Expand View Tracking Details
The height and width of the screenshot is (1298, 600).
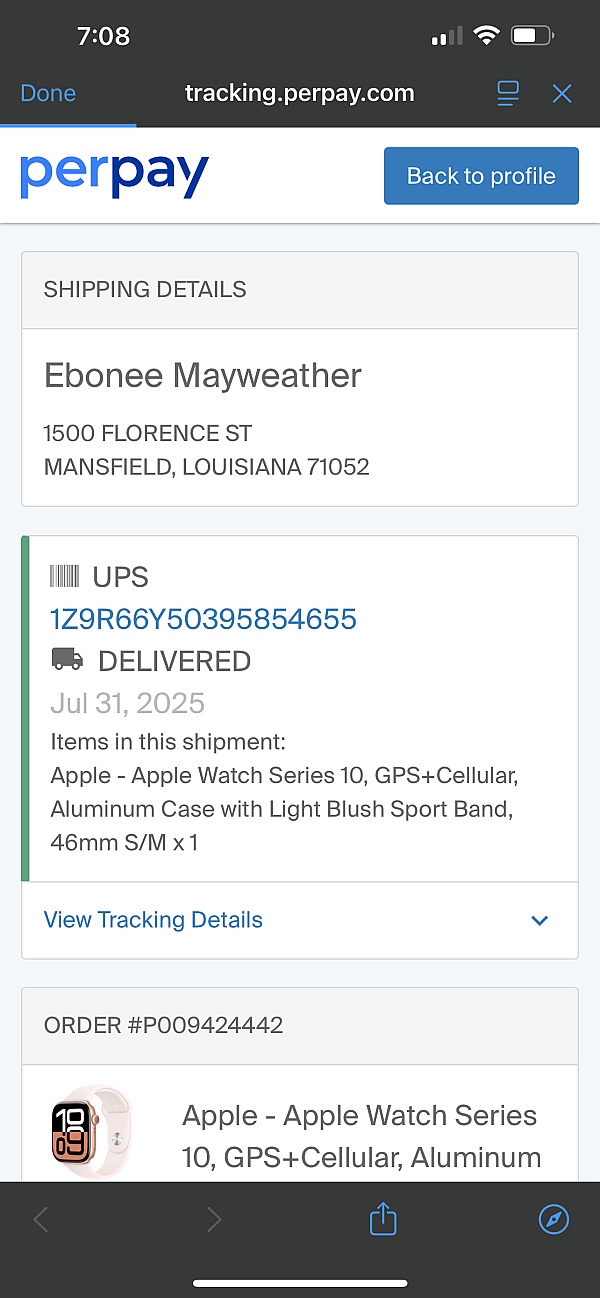[x=153, y=920]
